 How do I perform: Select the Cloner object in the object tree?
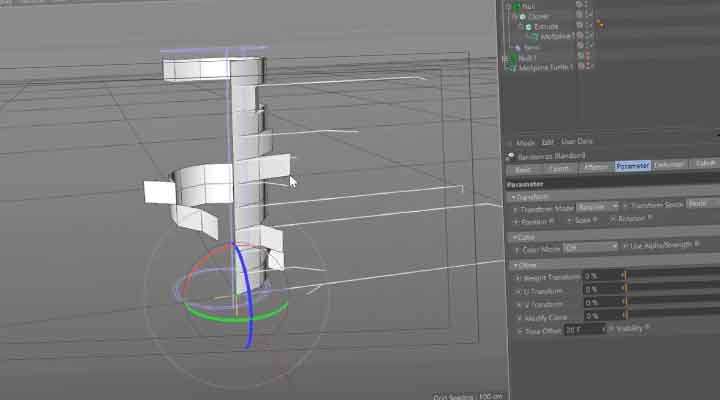(536, 16)
